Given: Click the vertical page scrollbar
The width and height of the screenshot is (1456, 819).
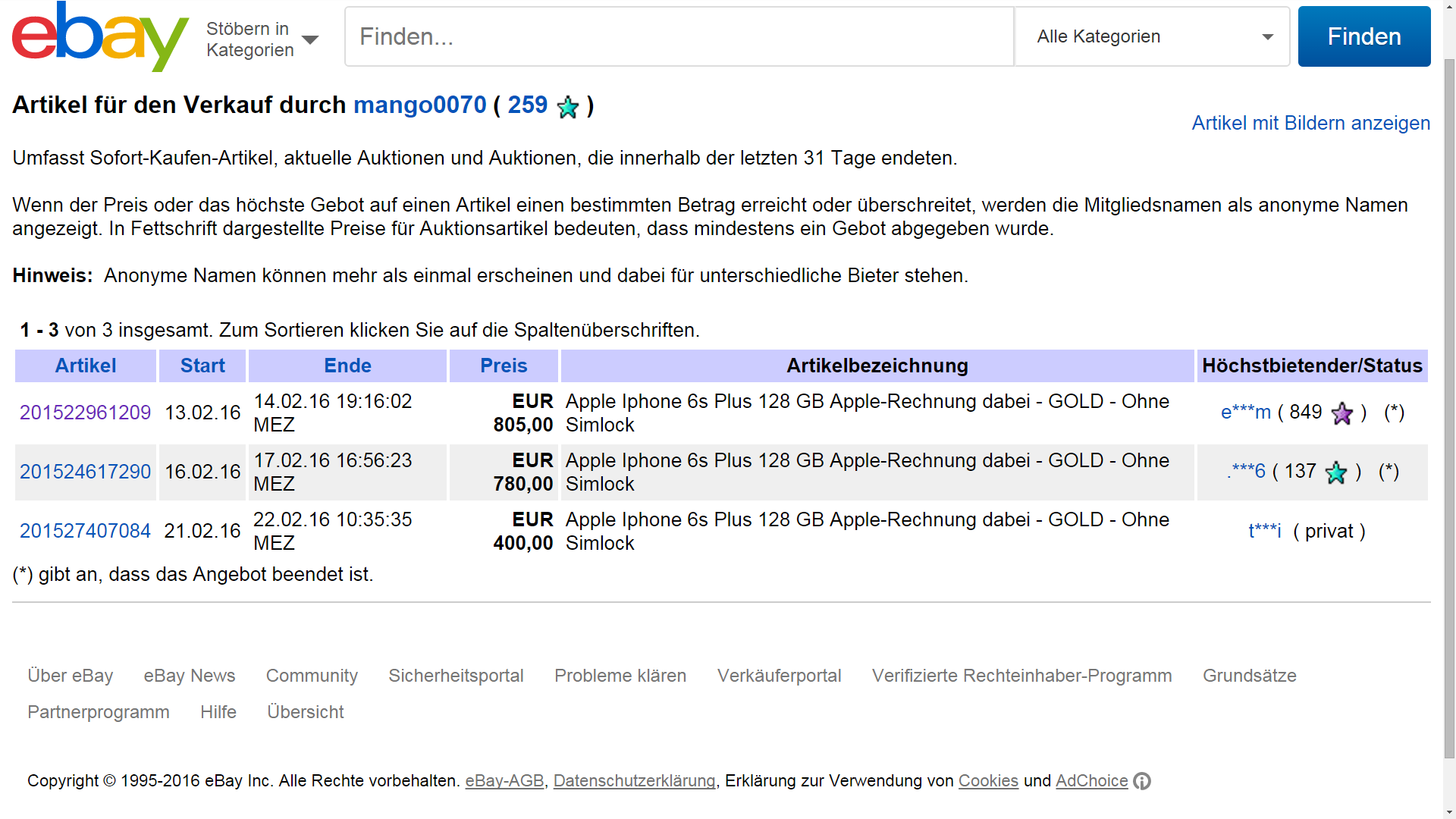Looking at the screenshot, I should pyautogui.click(x=1448, y=409).
